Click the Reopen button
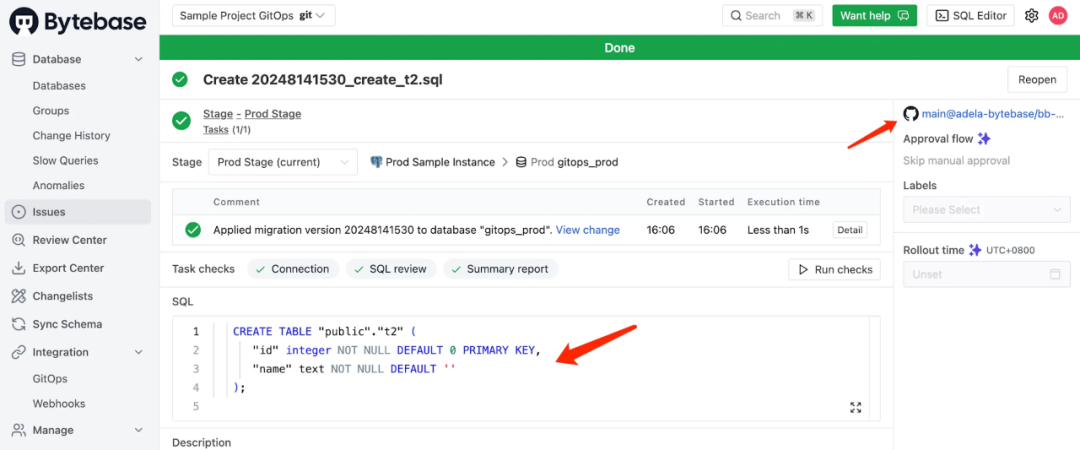Viewport: 1080px width, 450px height. tap(1037, 80)
